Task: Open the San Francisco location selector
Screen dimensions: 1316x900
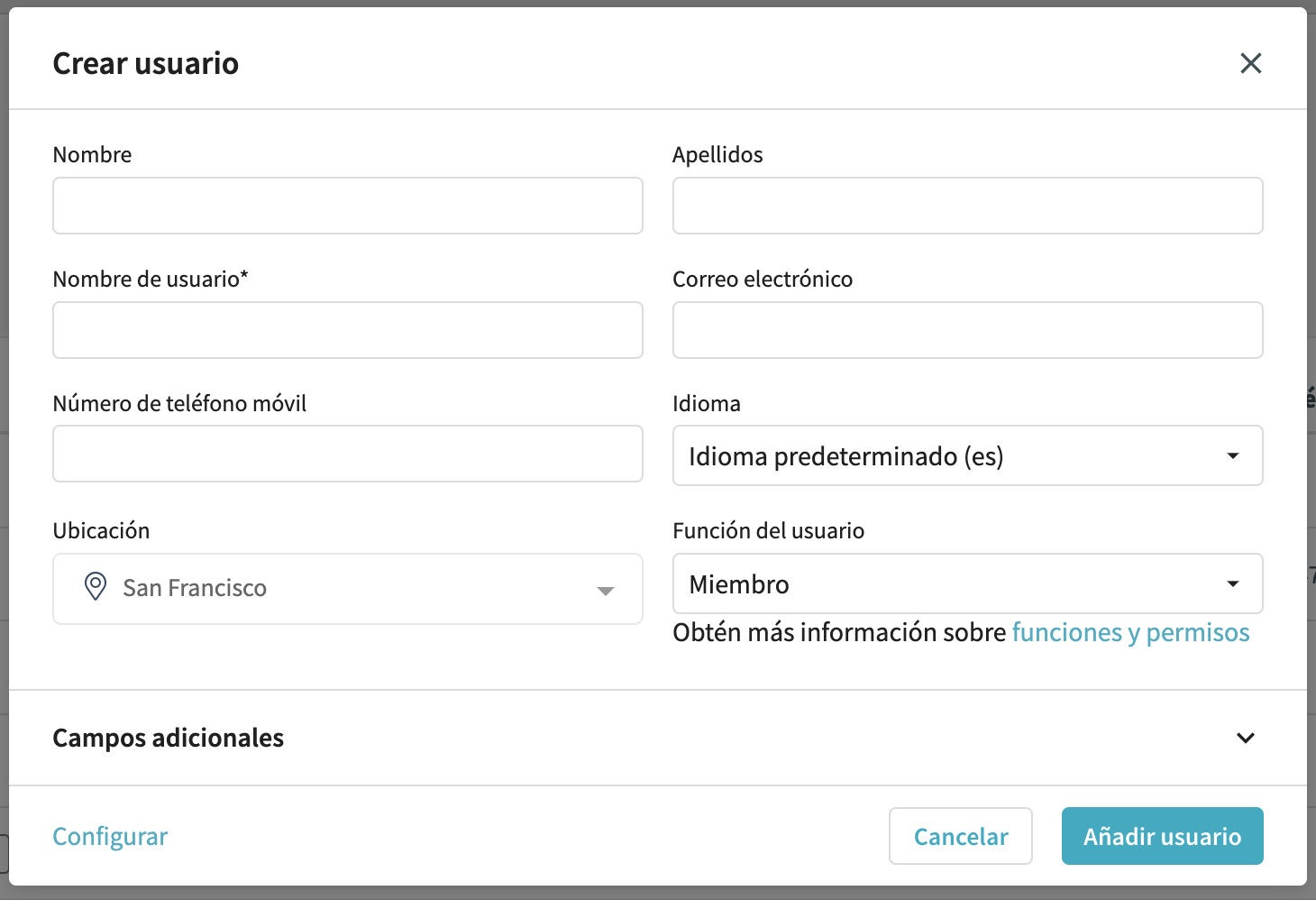Action: (x=347, y=588)
